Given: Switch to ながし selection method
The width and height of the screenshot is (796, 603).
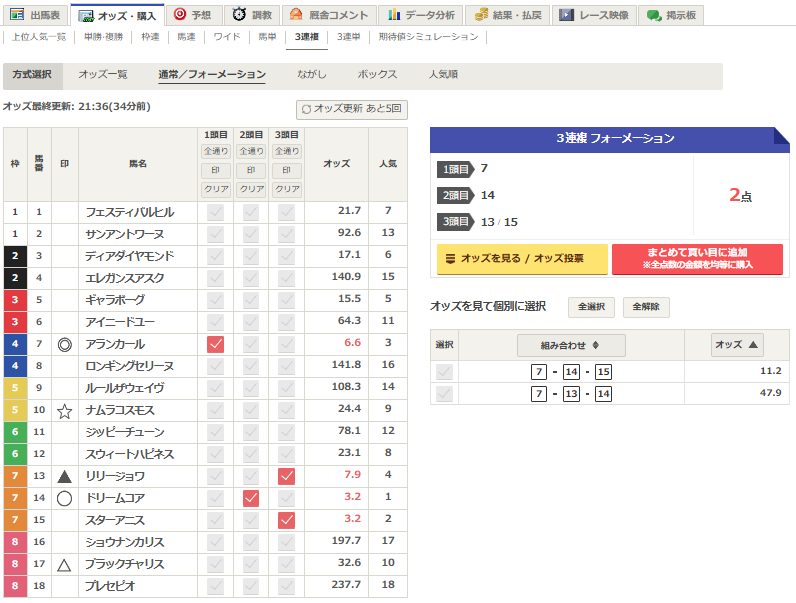Looking at the screenshot, I should coord(311,75).
